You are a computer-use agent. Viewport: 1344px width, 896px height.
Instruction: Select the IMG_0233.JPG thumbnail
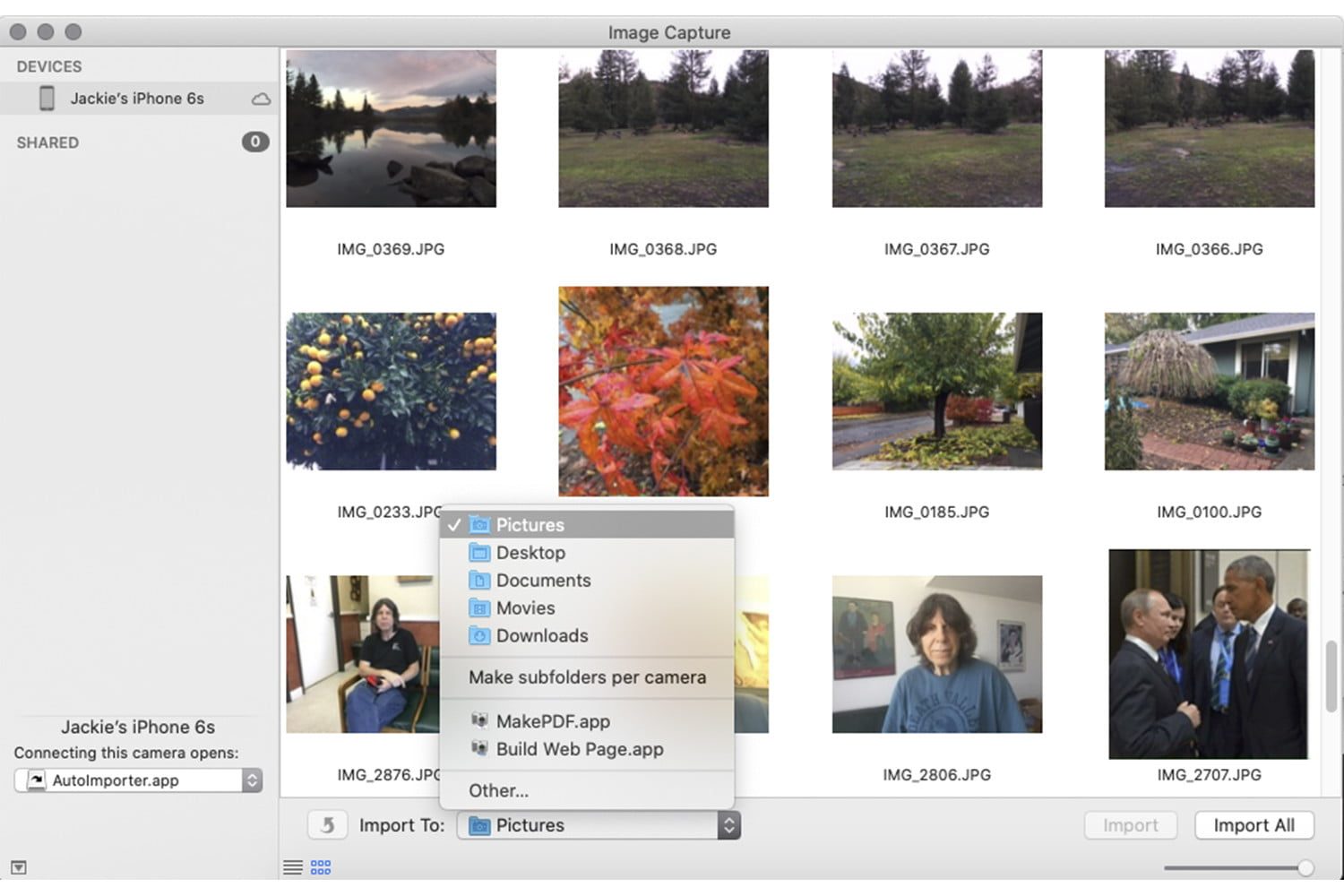(x=391, y=391)
